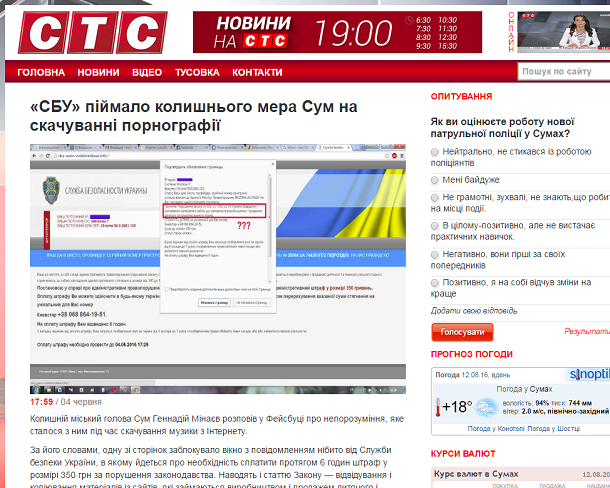Image resolution: width=610 pixels, height=488 pixels.
Task: Open the online broadcast video thumbnail
Action: (x=563, y=32)
